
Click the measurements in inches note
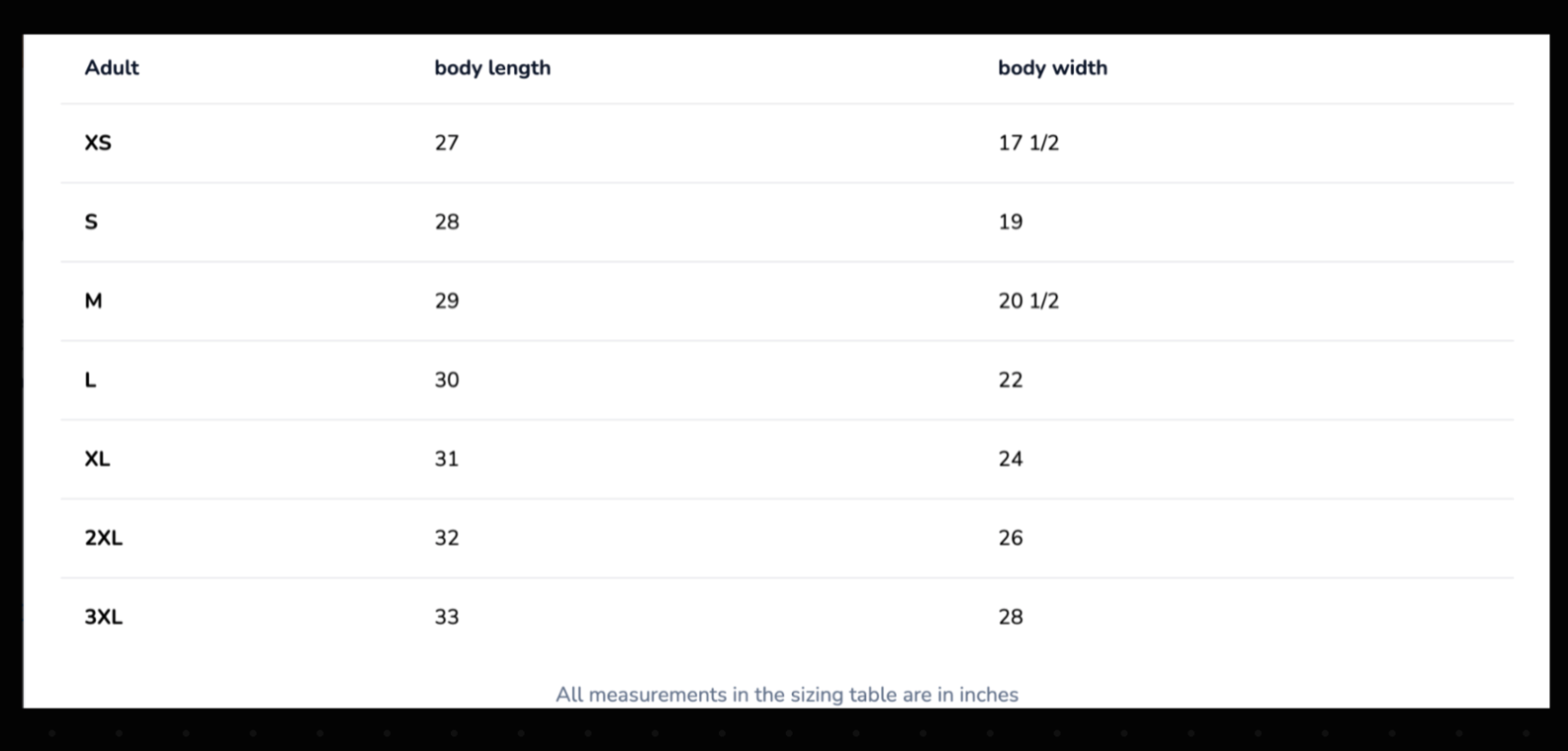coord(787,695)
